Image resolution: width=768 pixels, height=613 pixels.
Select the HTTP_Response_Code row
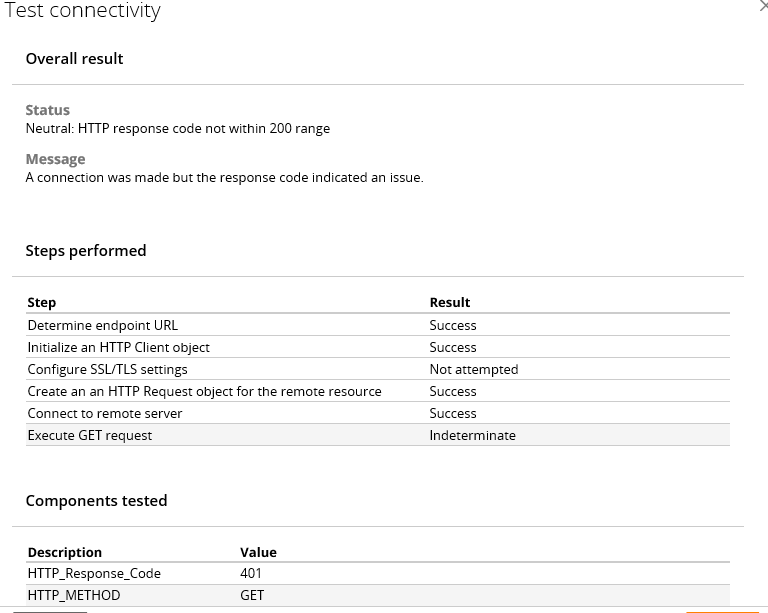(x=378, y=573)
